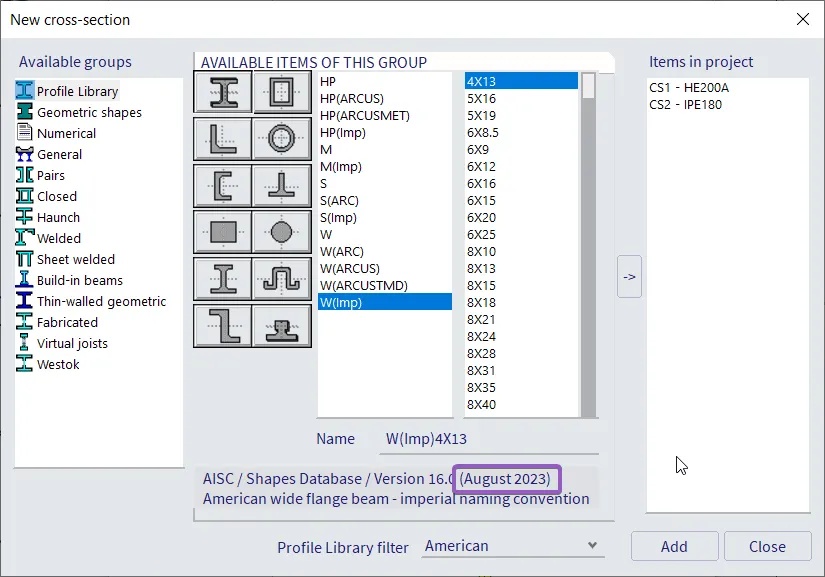Choose the rectangular hollow section icon

[x=282, y=93]
